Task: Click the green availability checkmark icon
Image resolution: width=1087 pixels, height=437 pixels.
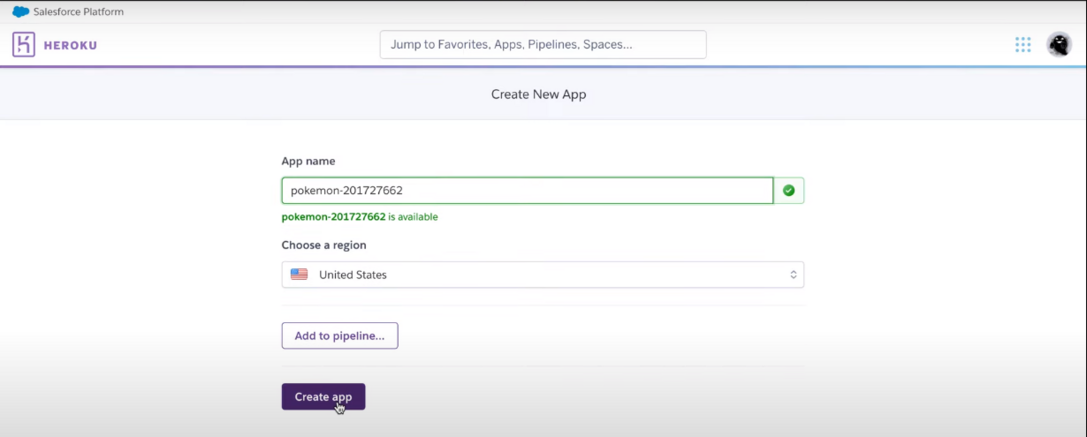Action: [x=788, y=191]
